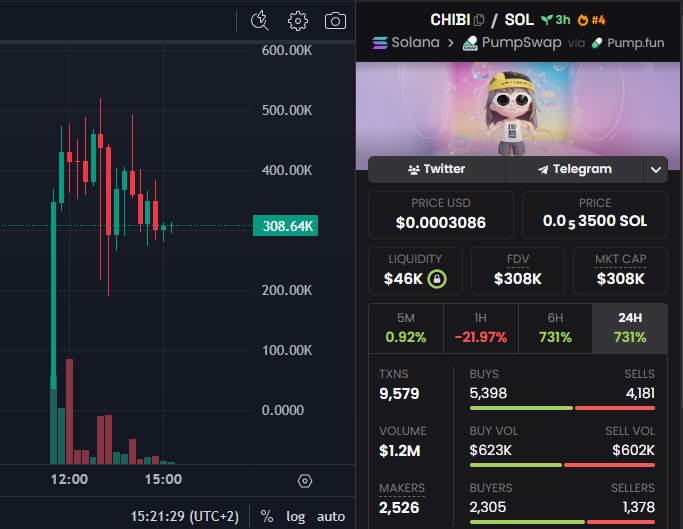Click the SELLS 4,181 count

pos(640,393)
